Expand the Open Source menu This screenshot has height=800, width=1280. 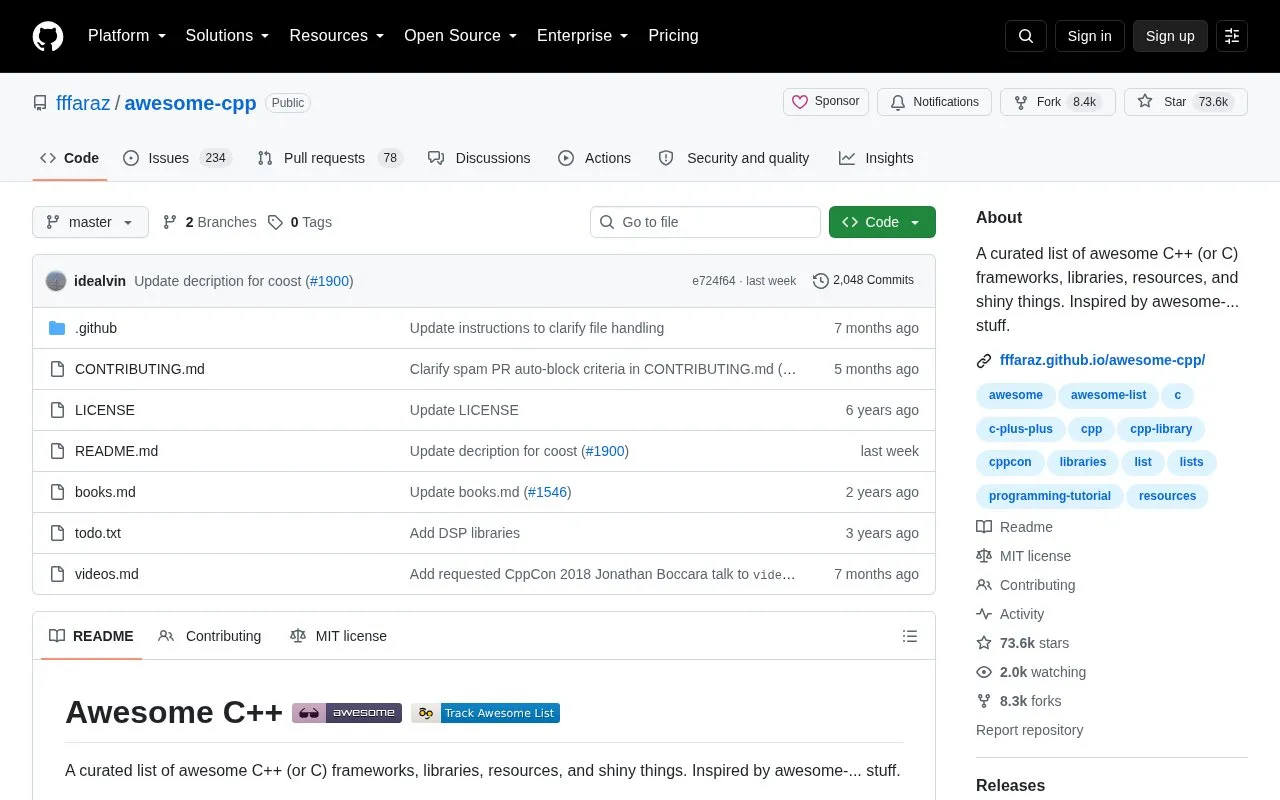[460, 36]
